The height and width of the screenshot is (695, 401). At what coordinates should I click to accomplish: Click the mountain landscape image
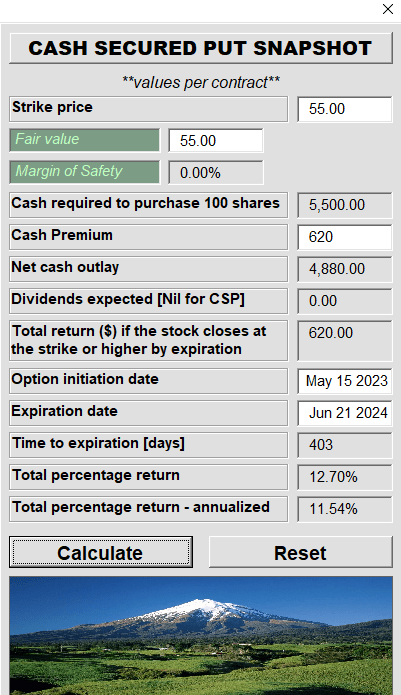(x=201, y=635)
